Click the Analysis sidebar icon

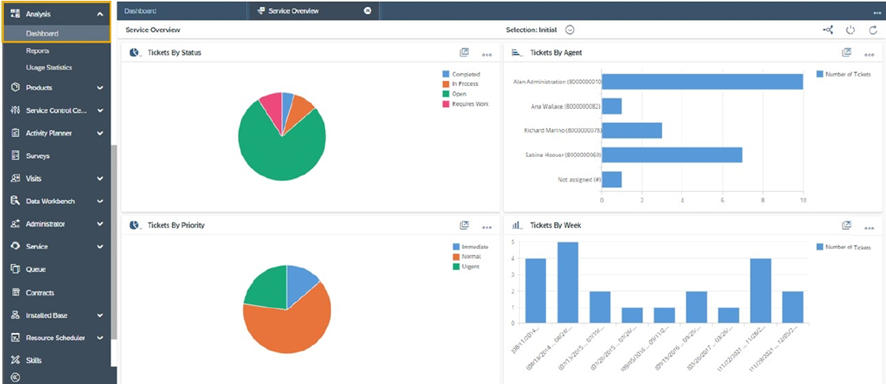[16, 14]
